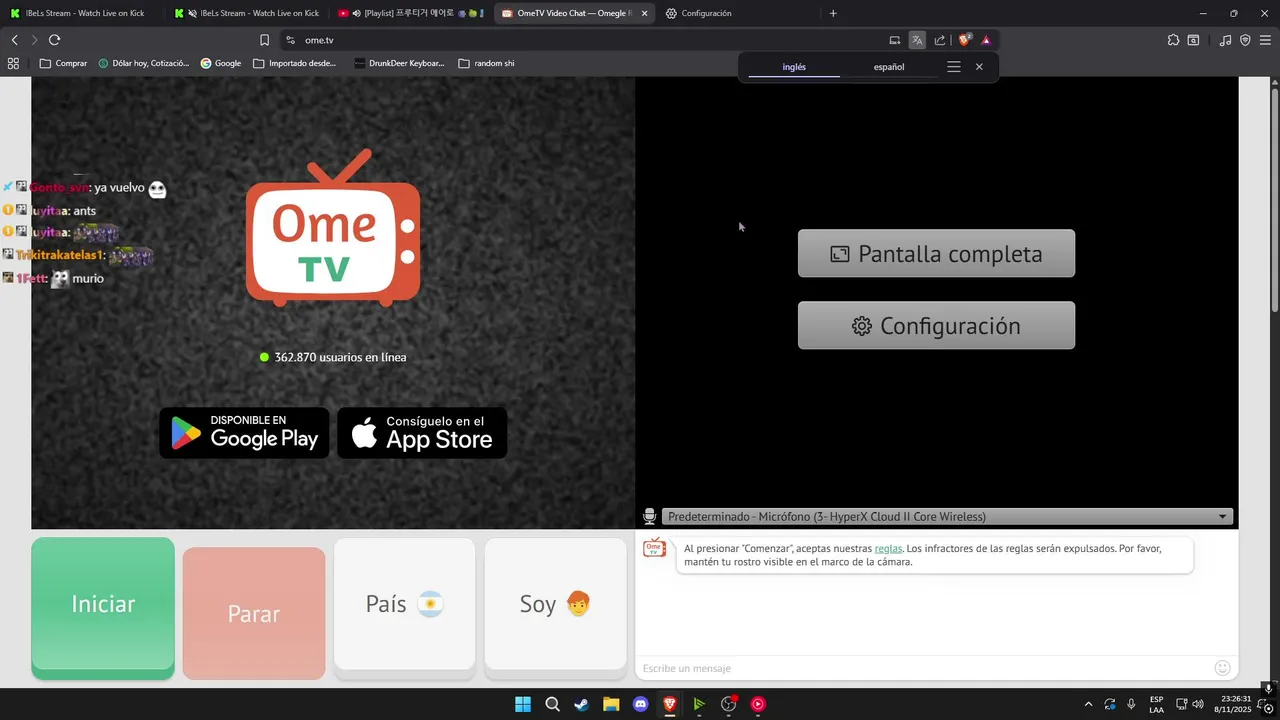This screenshot has width=1280, height=720.
Task: Open the DrunkDeer Keyboard bookmark
Action: (399, 63)
